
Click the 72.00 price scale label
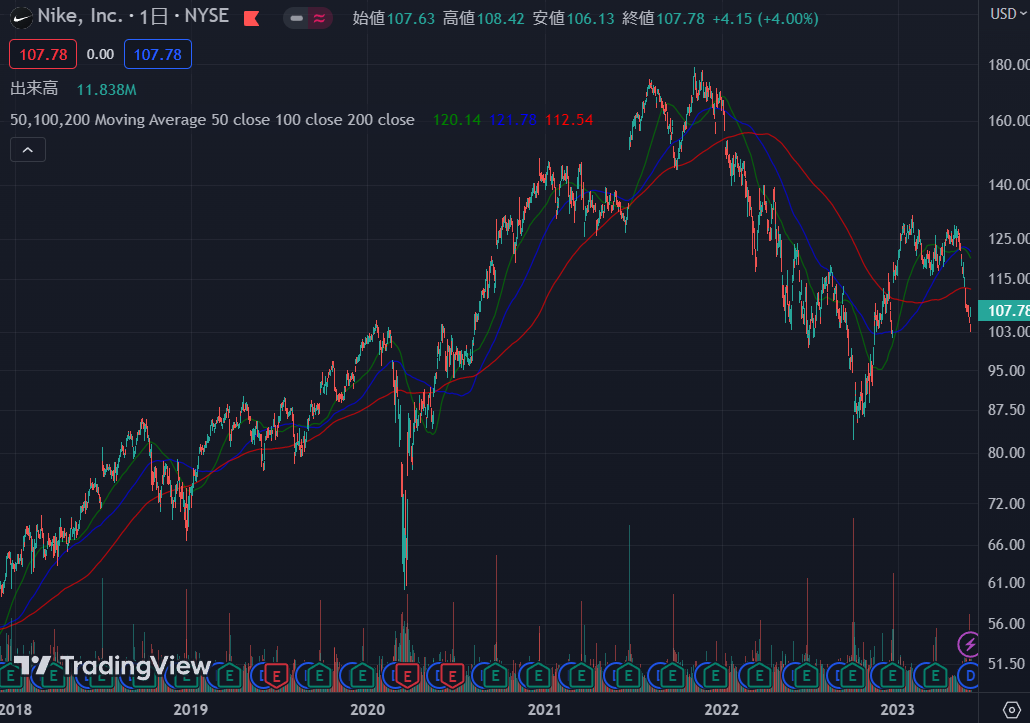click(x=1006, y=504)
